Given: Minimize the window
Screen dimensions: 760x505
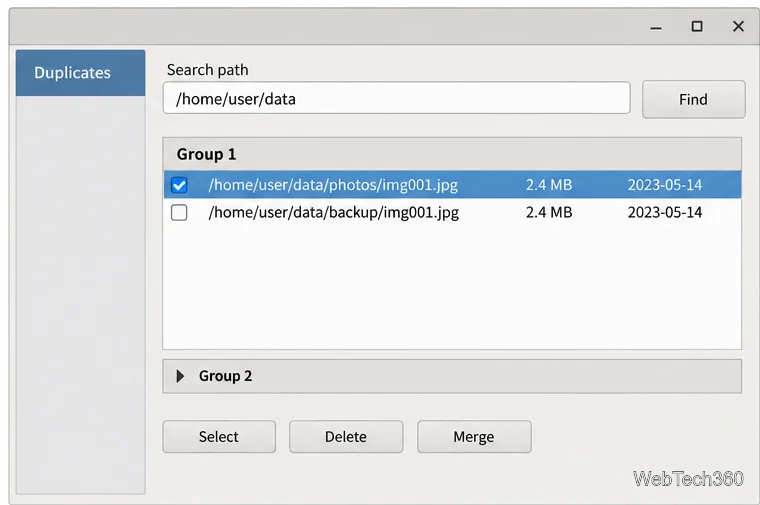Looking at the screenshot, I should [x=656, y=27].
